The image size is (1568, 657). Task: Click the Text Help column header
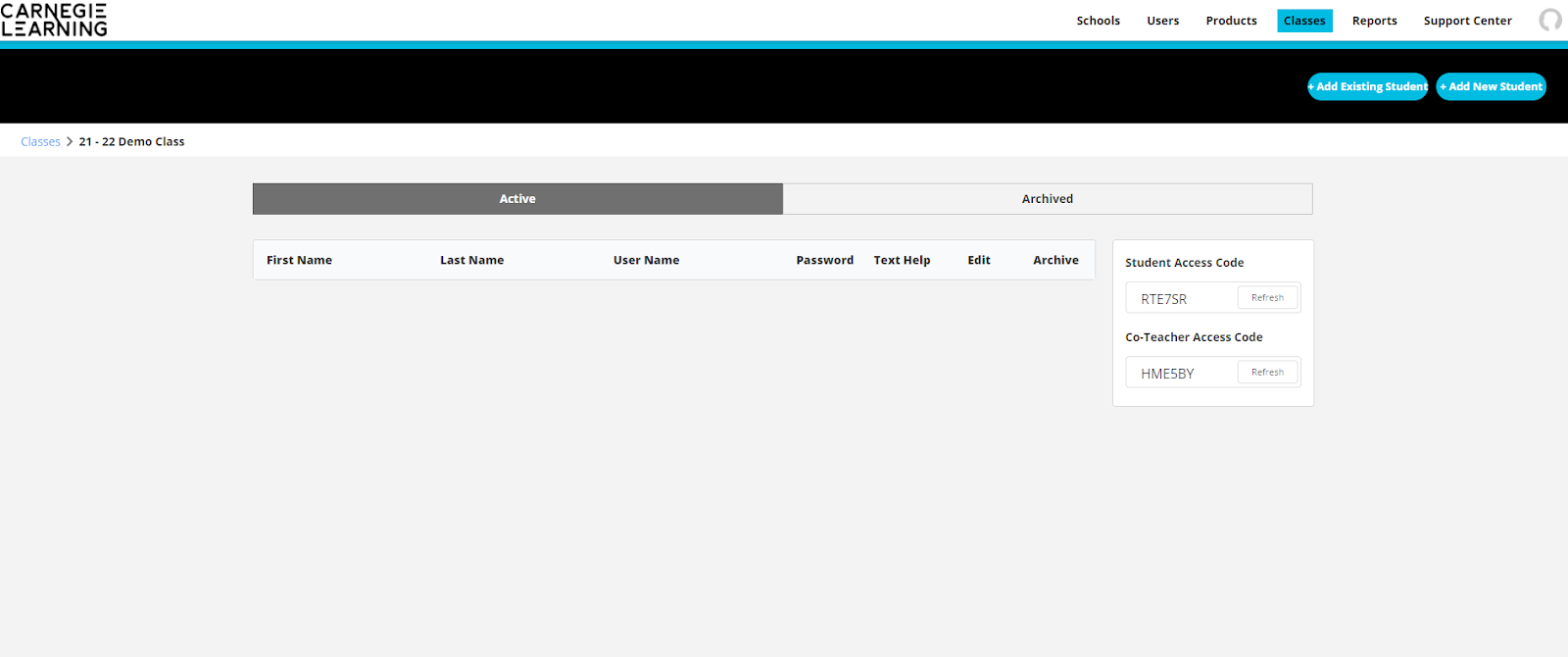902,260
